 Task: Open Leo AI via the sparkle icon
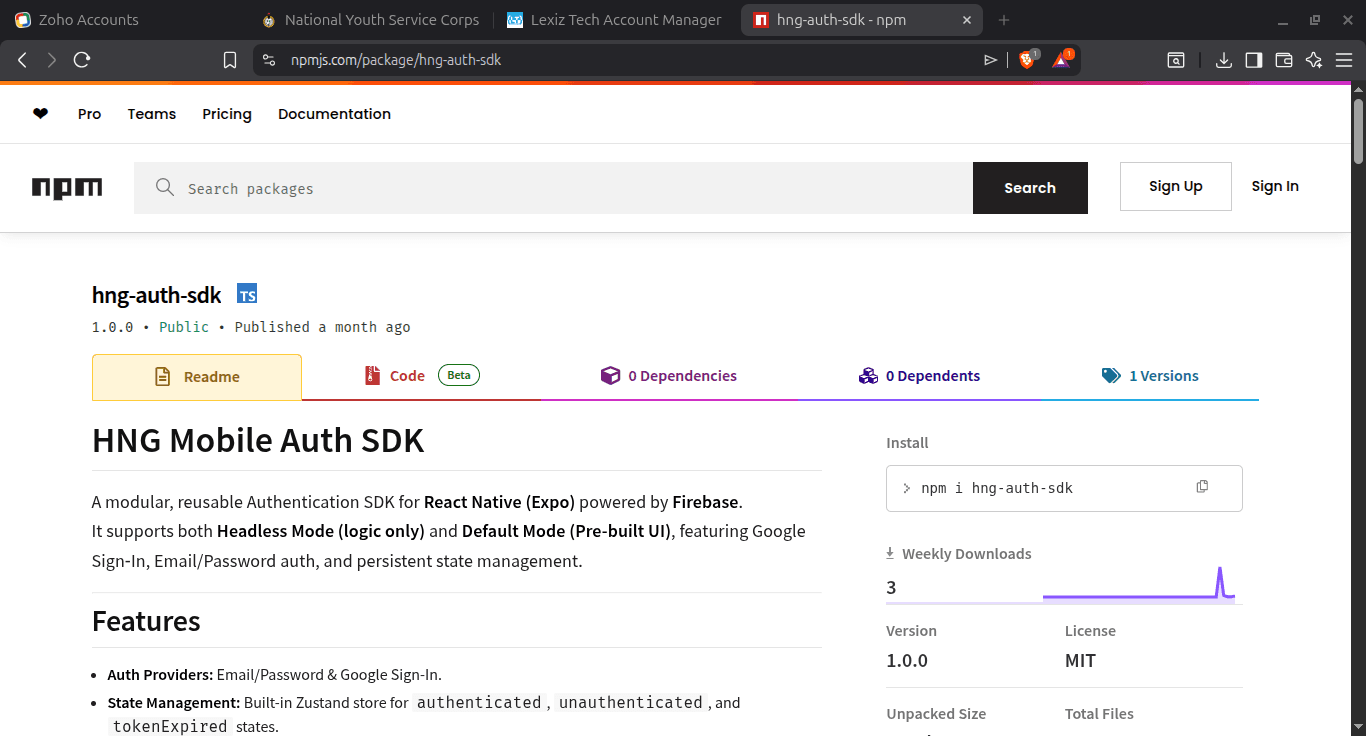(1313, 60)
